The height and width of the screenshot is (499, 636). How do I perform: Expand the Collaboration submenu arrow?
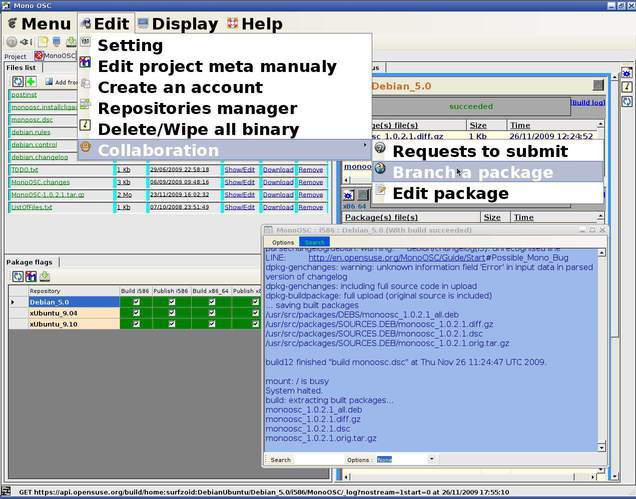365,145
